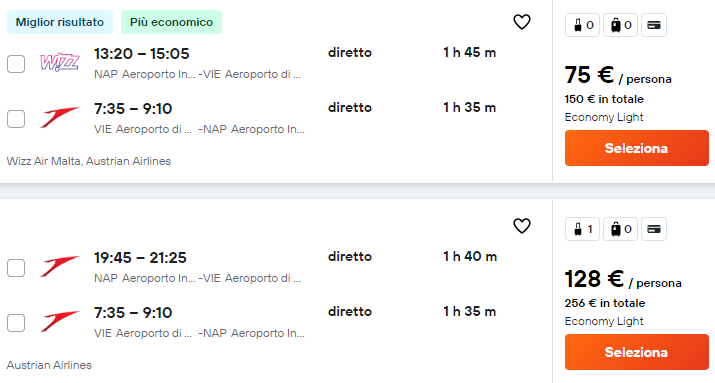Open the 19:45 – 21:25 flight details
The image size is (715, 383).
140,258
